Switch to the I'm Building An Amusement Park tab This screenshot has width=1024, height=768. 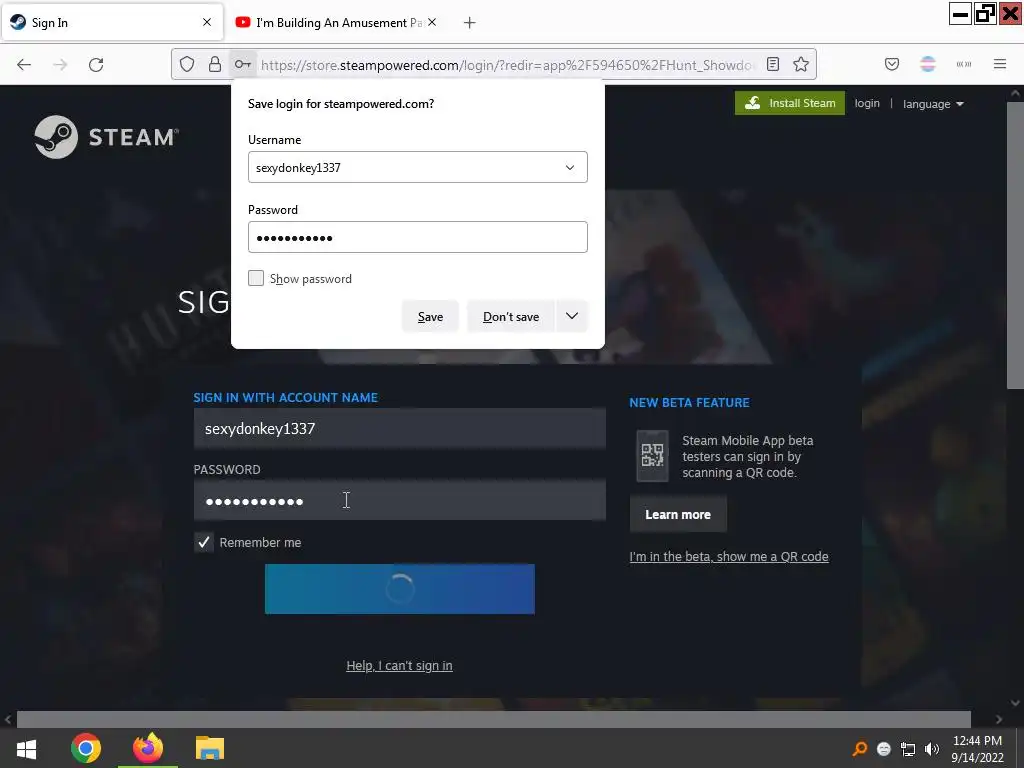click(338, 22)
